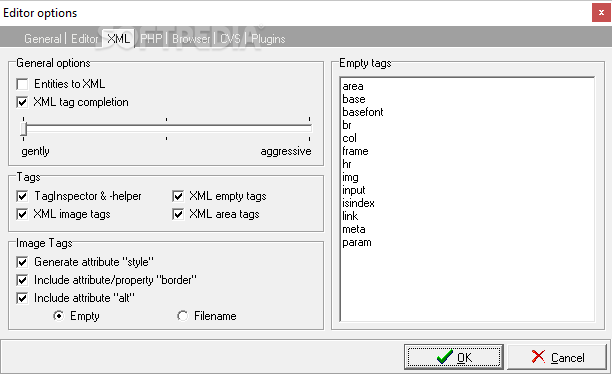This screenshot has height=375, width=612.
Task: Click the "aggressive" slider label
Action: point(286,151)
